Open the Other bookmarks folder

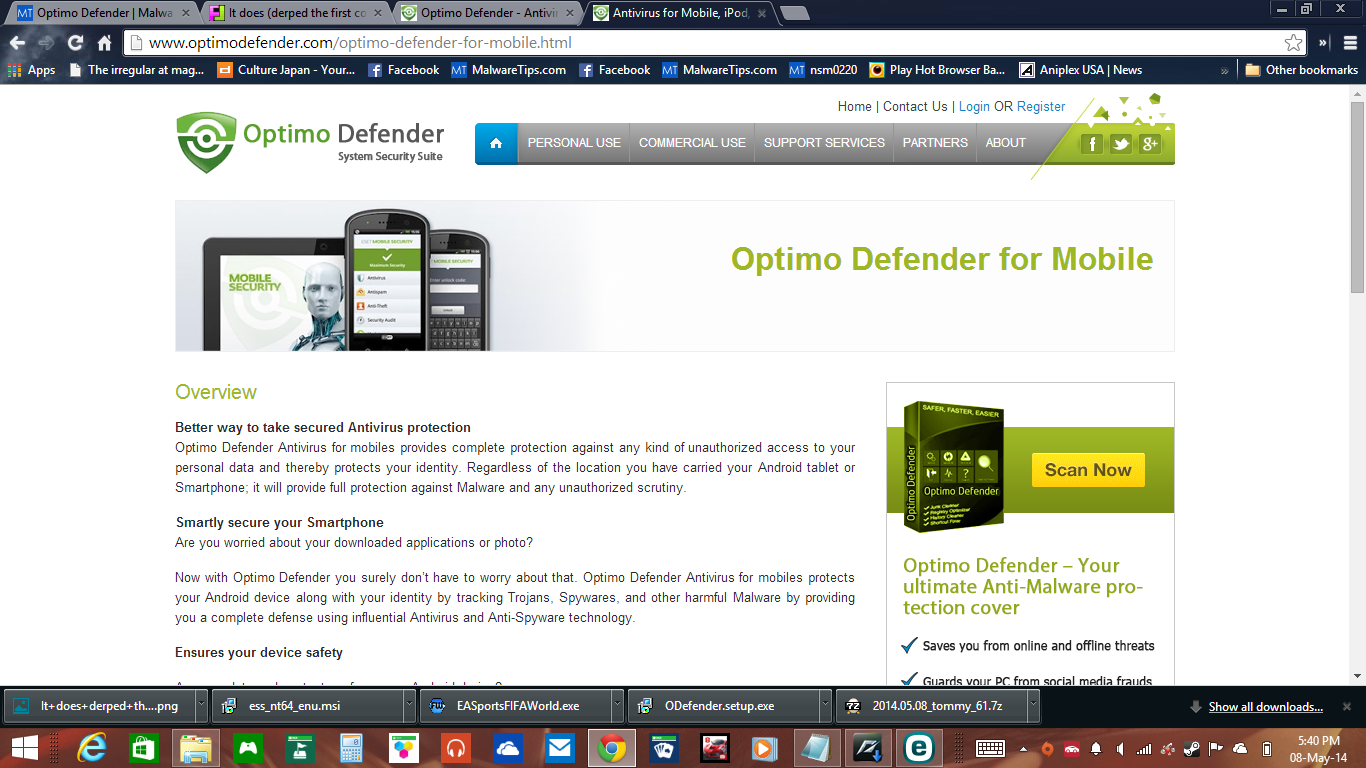point(1301,70)
